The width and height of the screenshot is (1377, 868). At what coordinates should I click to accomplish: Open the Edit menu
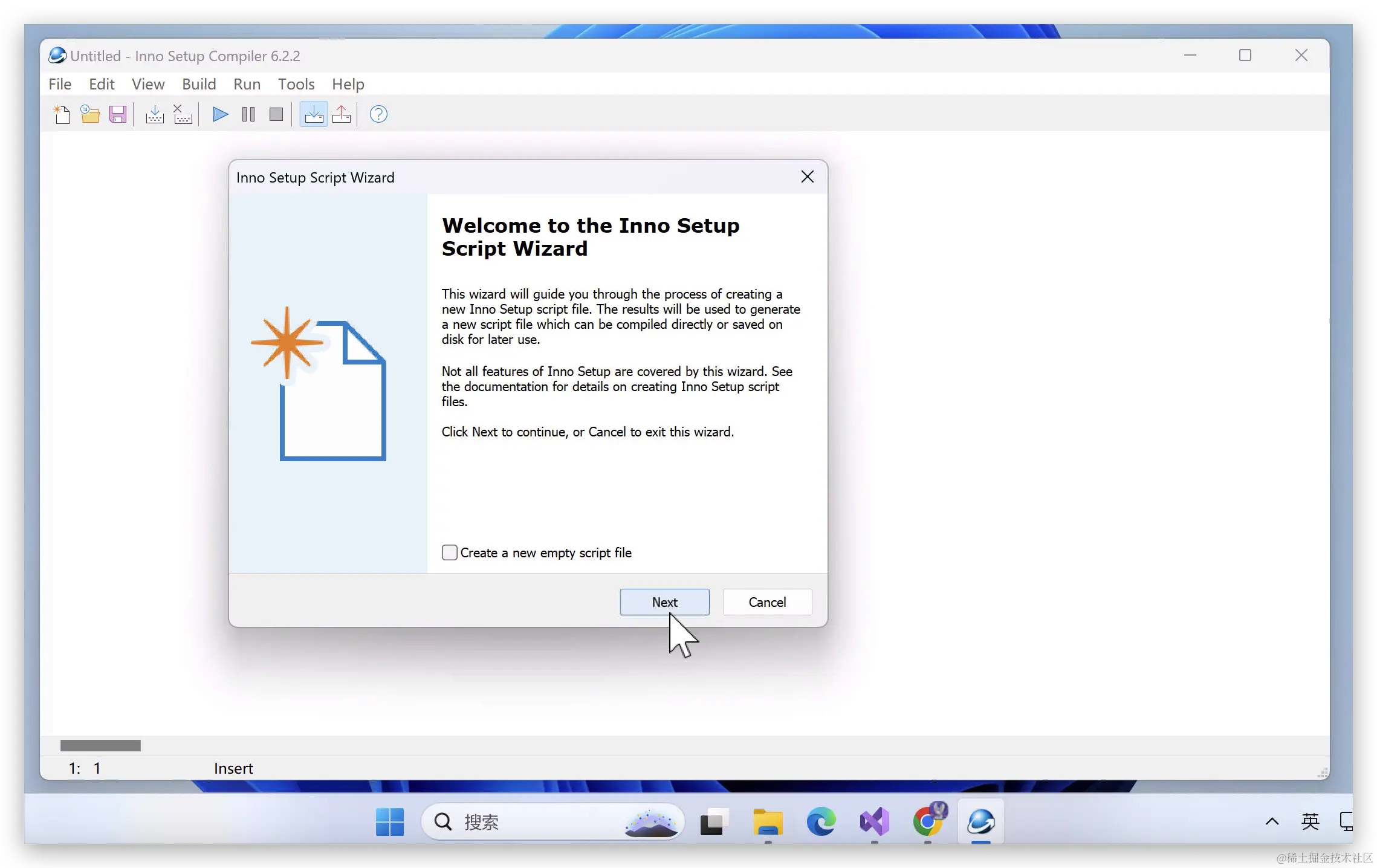[102, 84]
